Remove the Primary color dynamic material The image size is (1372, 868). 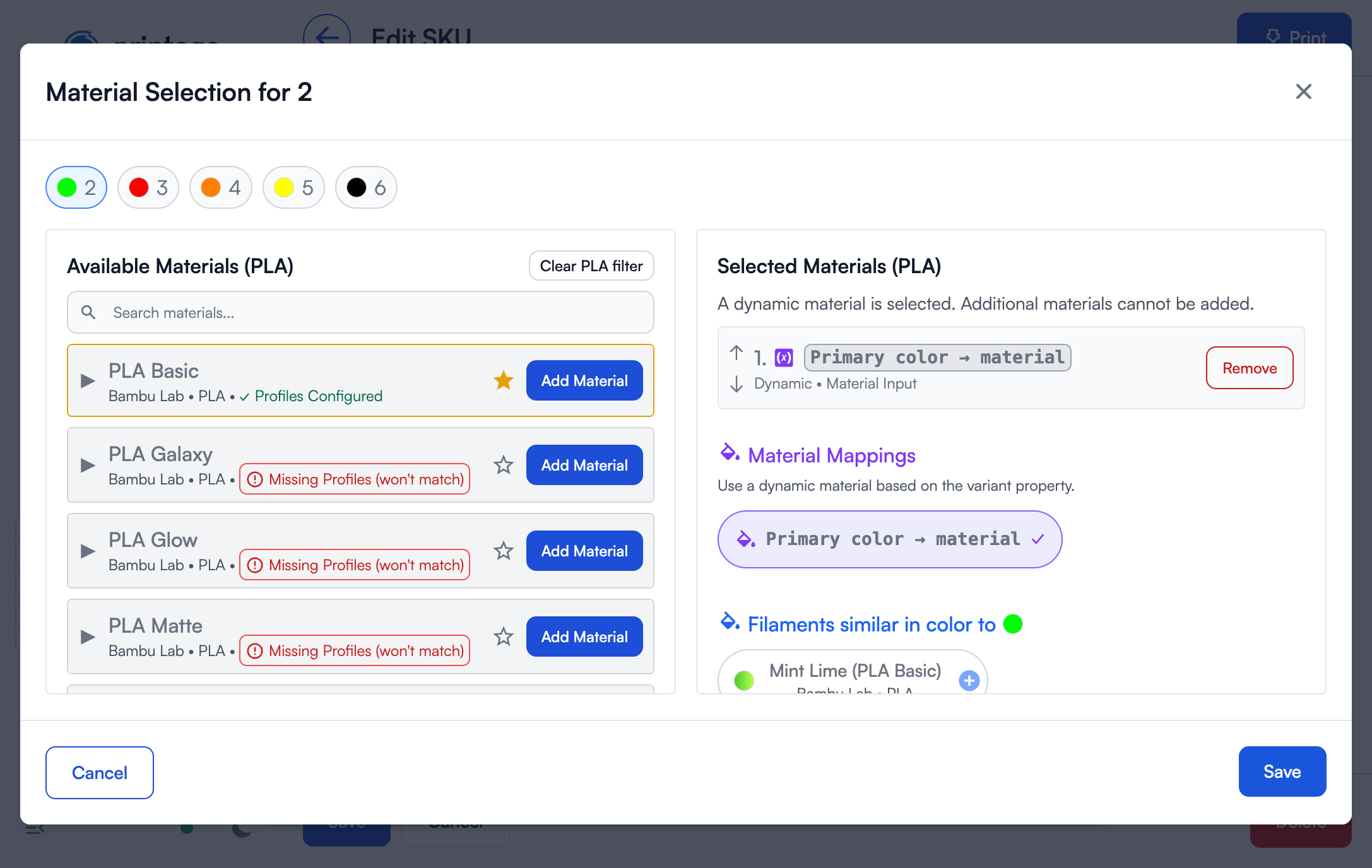1249,368
